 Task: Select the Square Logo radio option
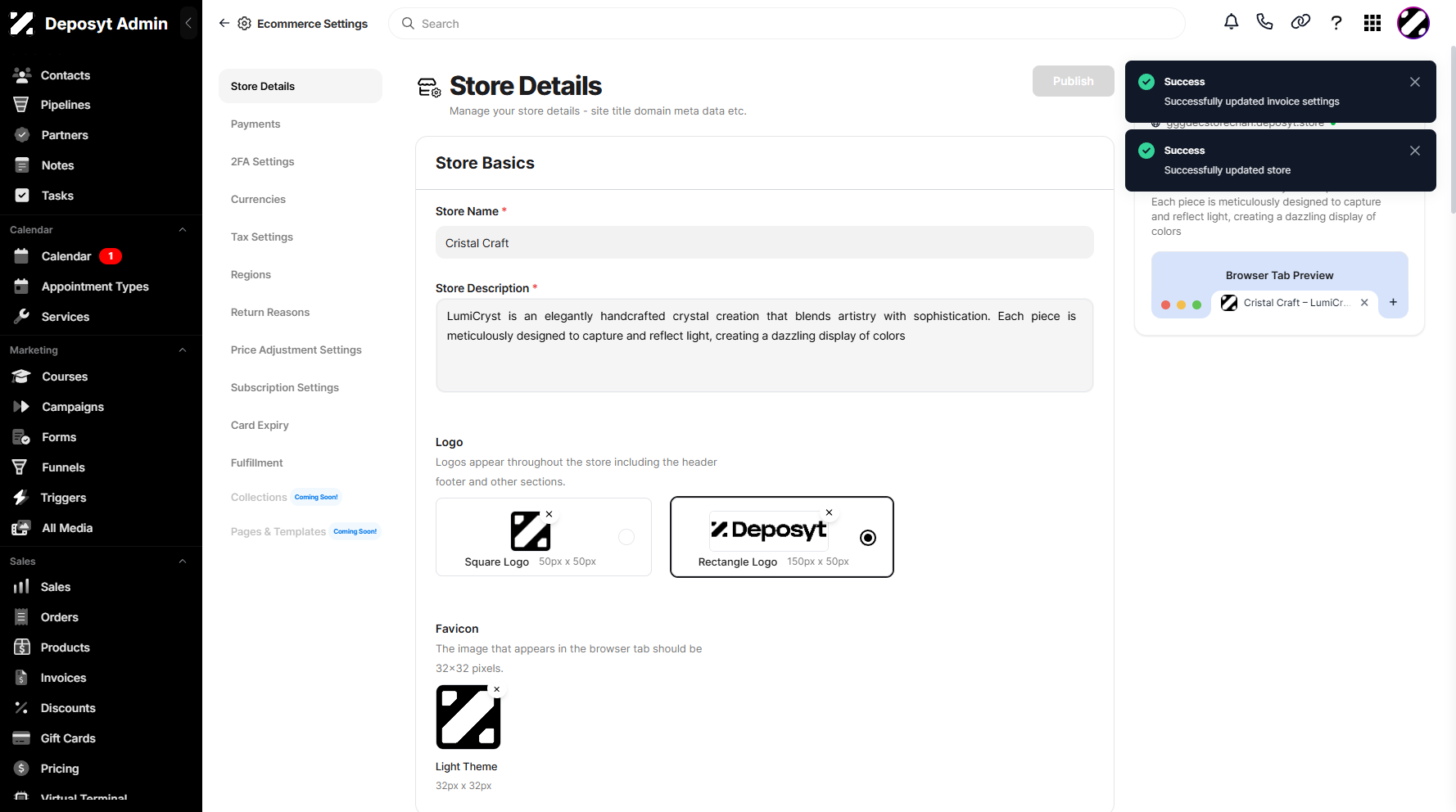626,537
